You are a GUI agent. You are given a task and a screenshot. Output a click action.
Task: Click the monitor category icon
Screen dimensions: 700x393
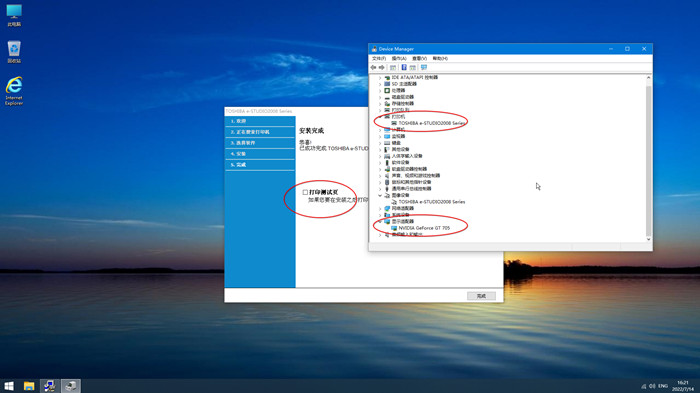[387, 136]
